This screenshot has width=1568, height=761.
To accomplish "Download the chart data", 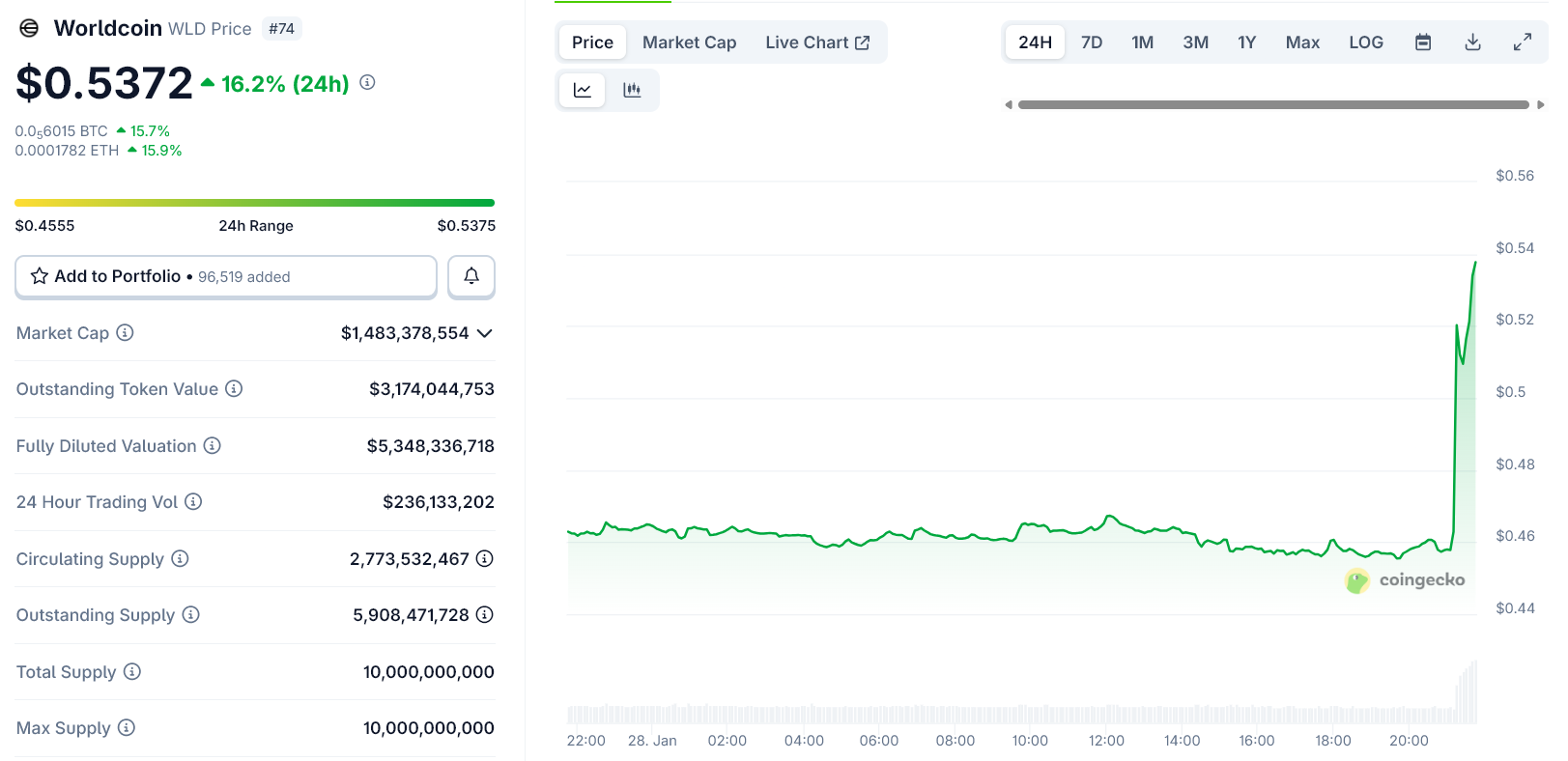I will click(x=1472, y=42).
